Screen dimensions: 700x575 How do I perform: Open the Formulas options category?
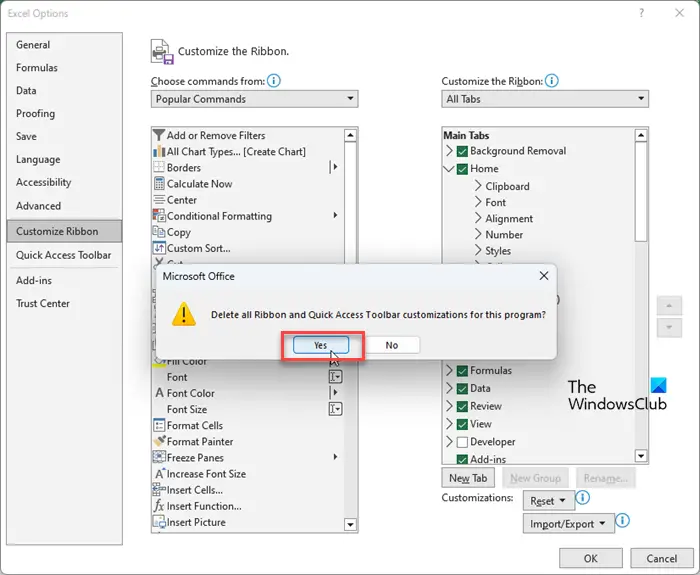(64, 67)
